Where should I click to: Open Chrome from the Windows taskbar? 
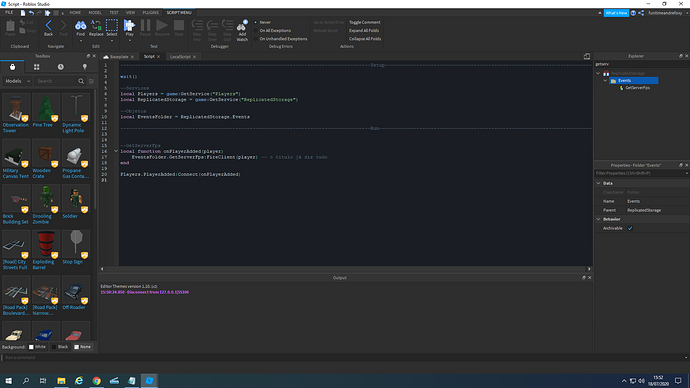tap(96, 381)
